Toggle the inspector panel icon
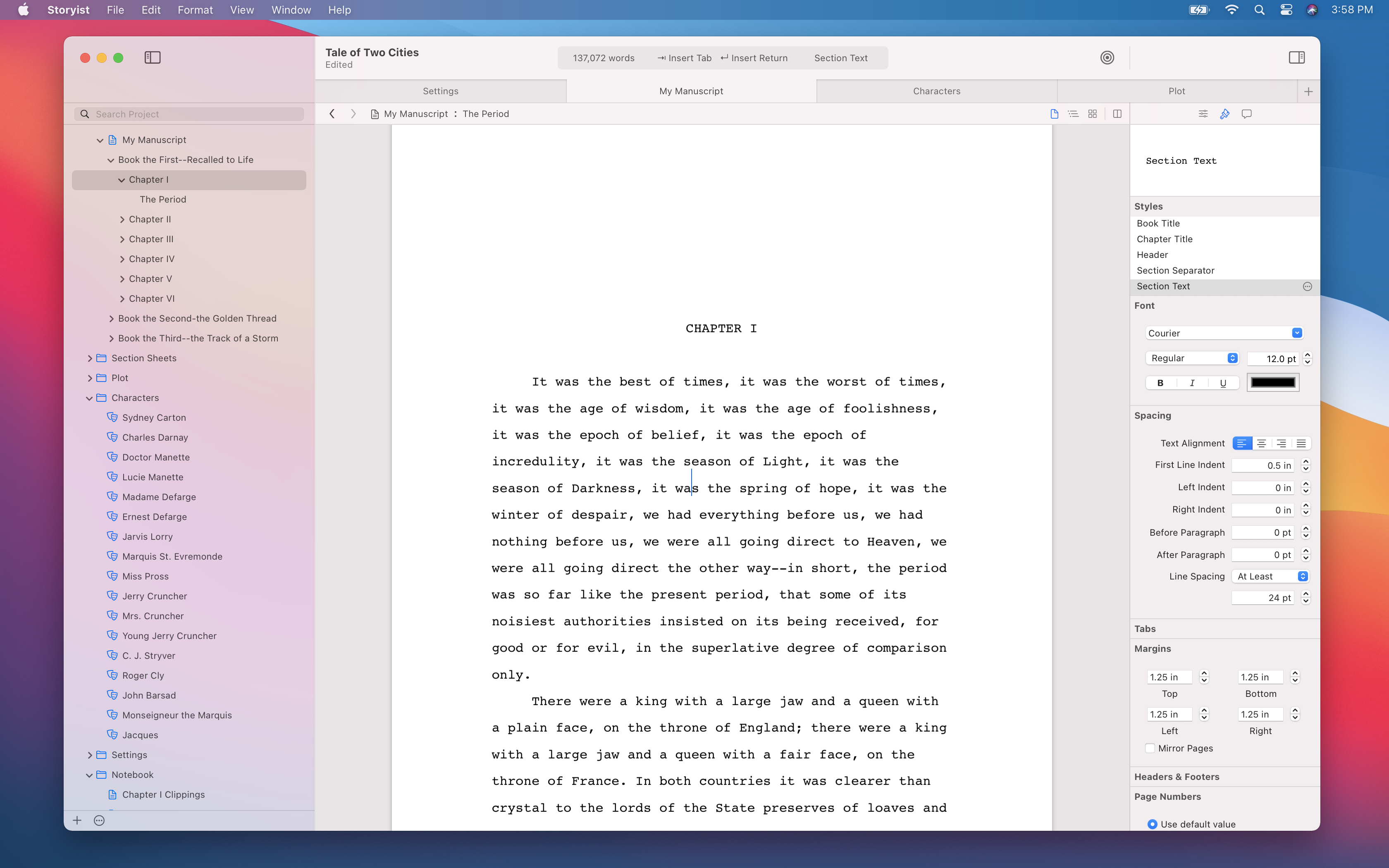Screen dimensions: 1389x868 [x=1296, y=57]
